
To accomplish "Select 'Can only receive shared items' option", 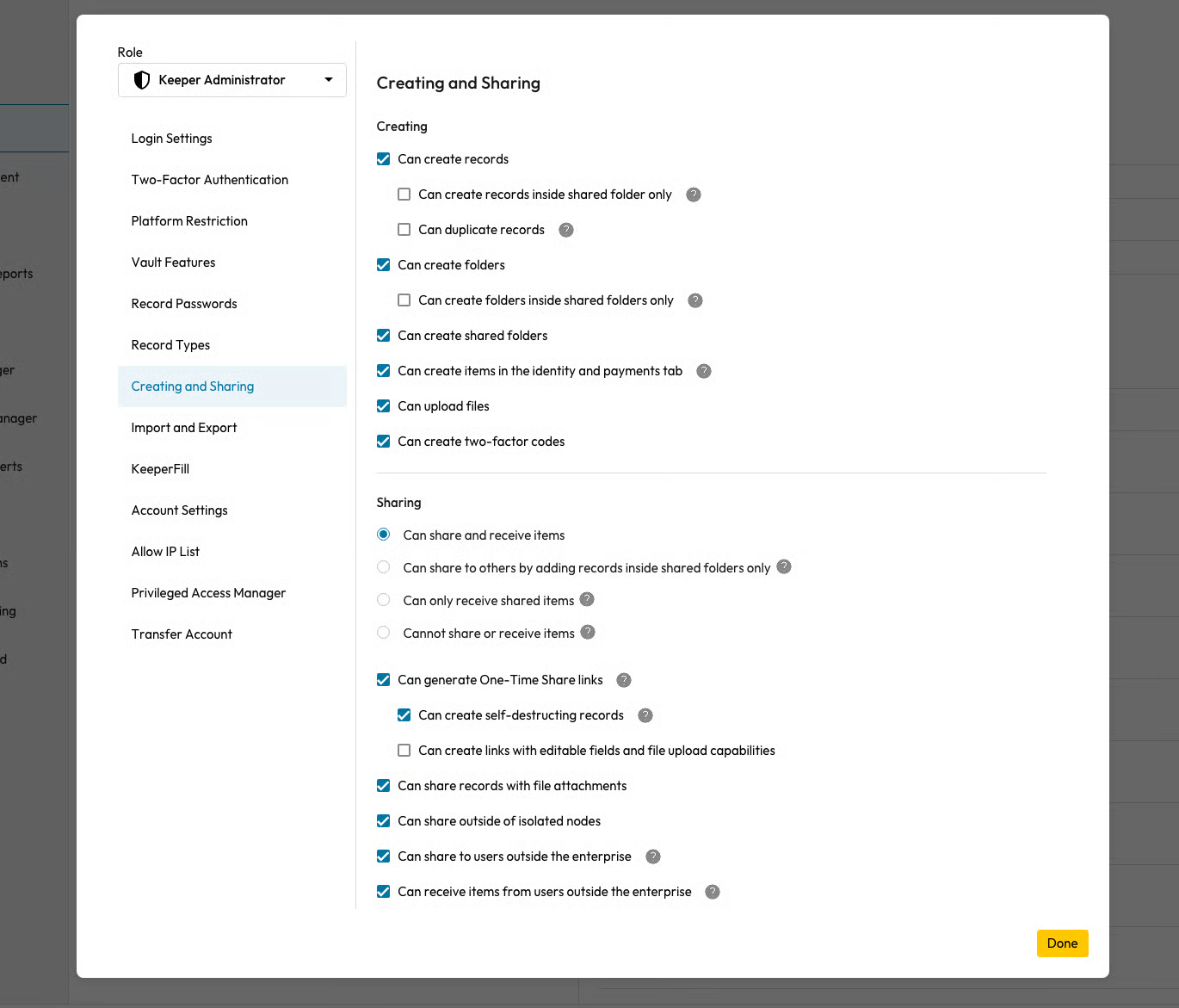I will [384, 600].
